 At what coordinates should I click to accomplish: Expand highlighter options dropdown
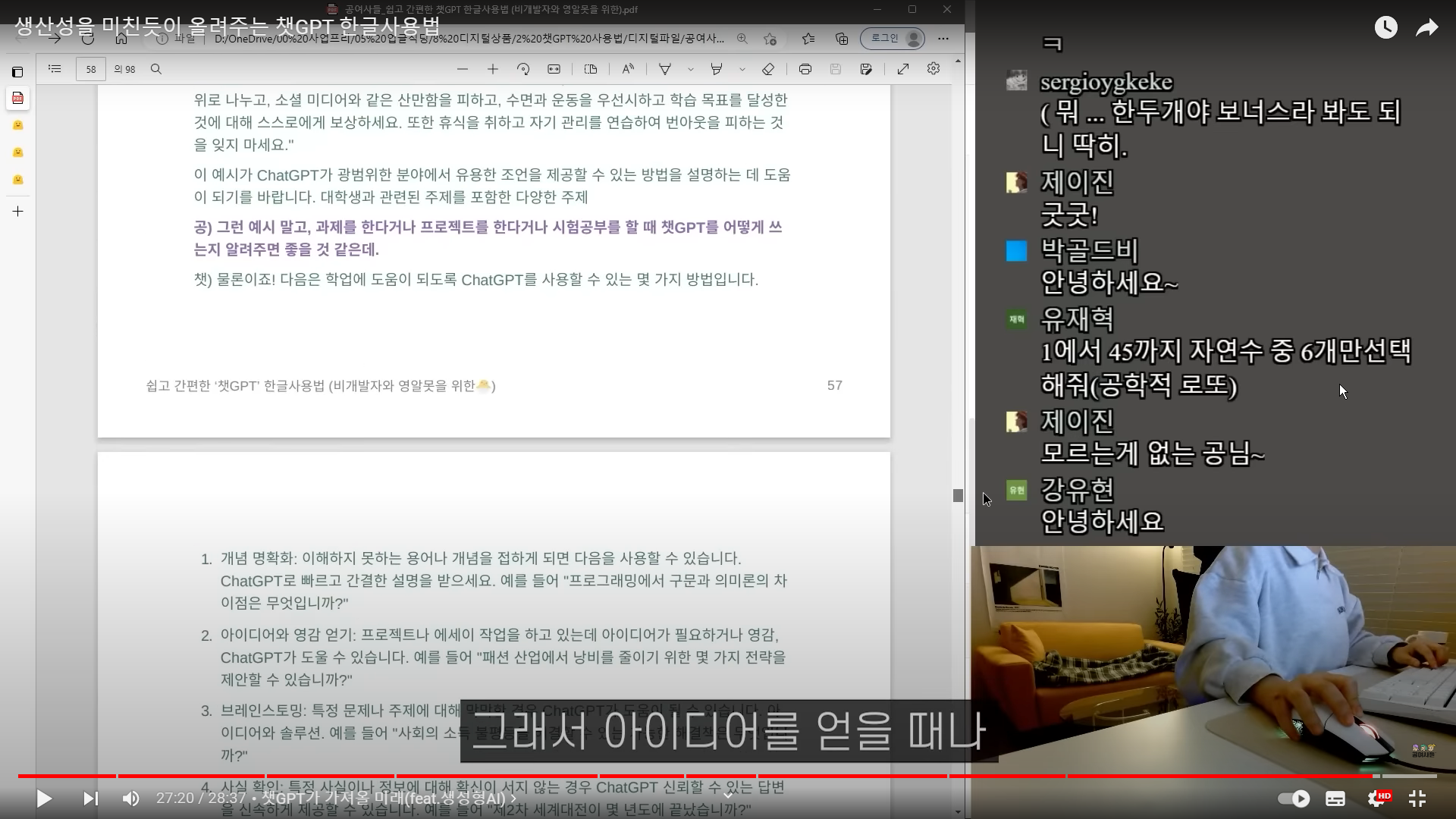pyautogui.click(x=742, y=69)
